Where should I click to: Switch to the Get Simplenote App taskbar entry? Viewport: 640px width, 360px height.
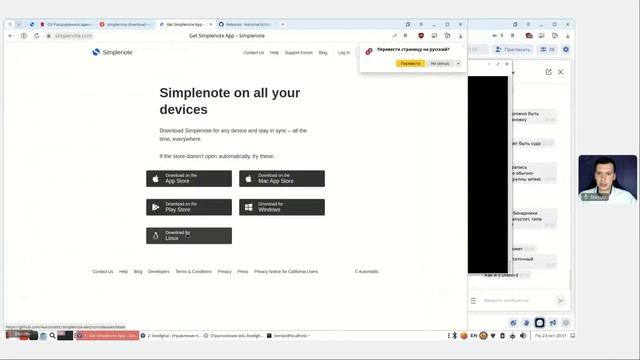coord(108,336)
